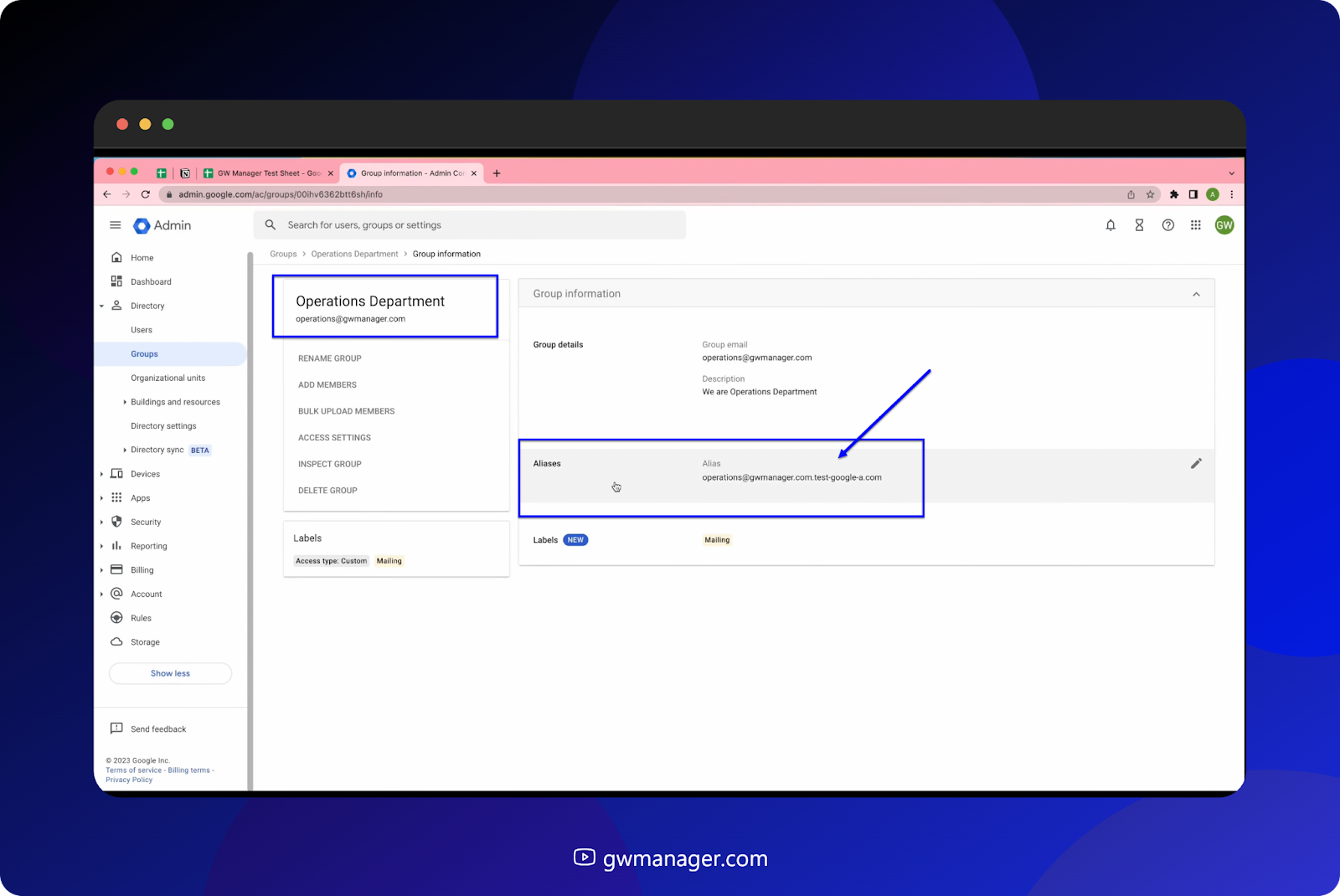
Task: Open the browser tab list dropdown
Action: coord(1231,173)
